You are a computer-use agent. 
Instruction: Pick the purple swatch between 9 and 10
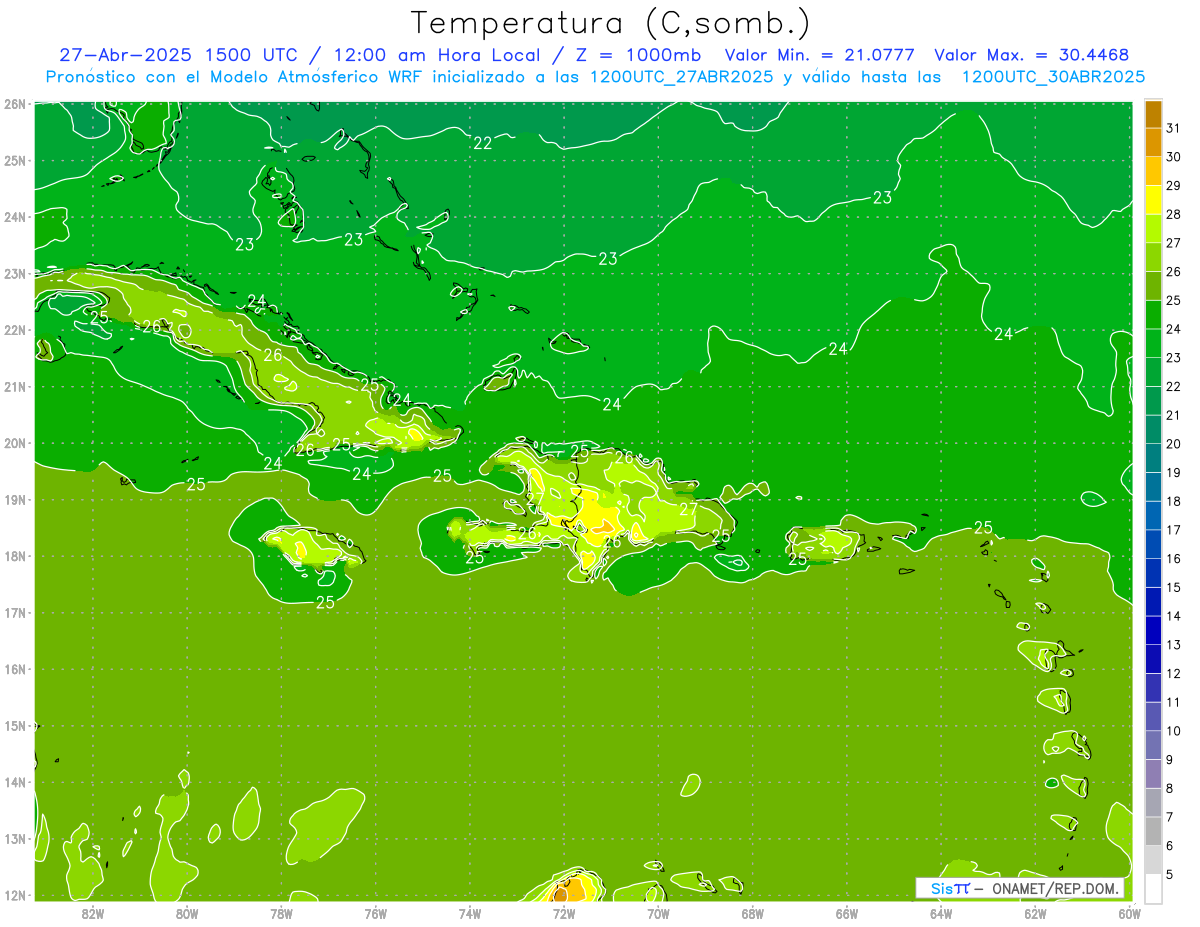point(1153,745)
